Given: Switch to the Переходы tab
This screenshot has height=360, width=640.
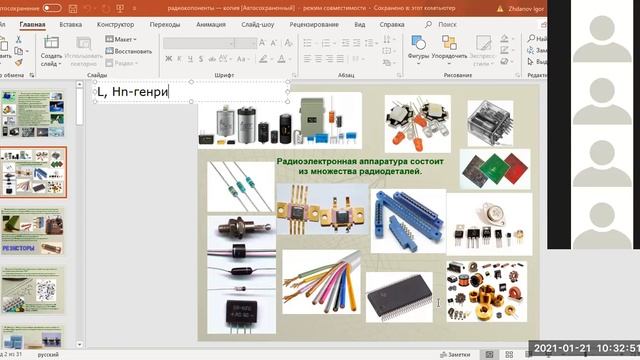Looking at the screenshot, I should point(165,24).
